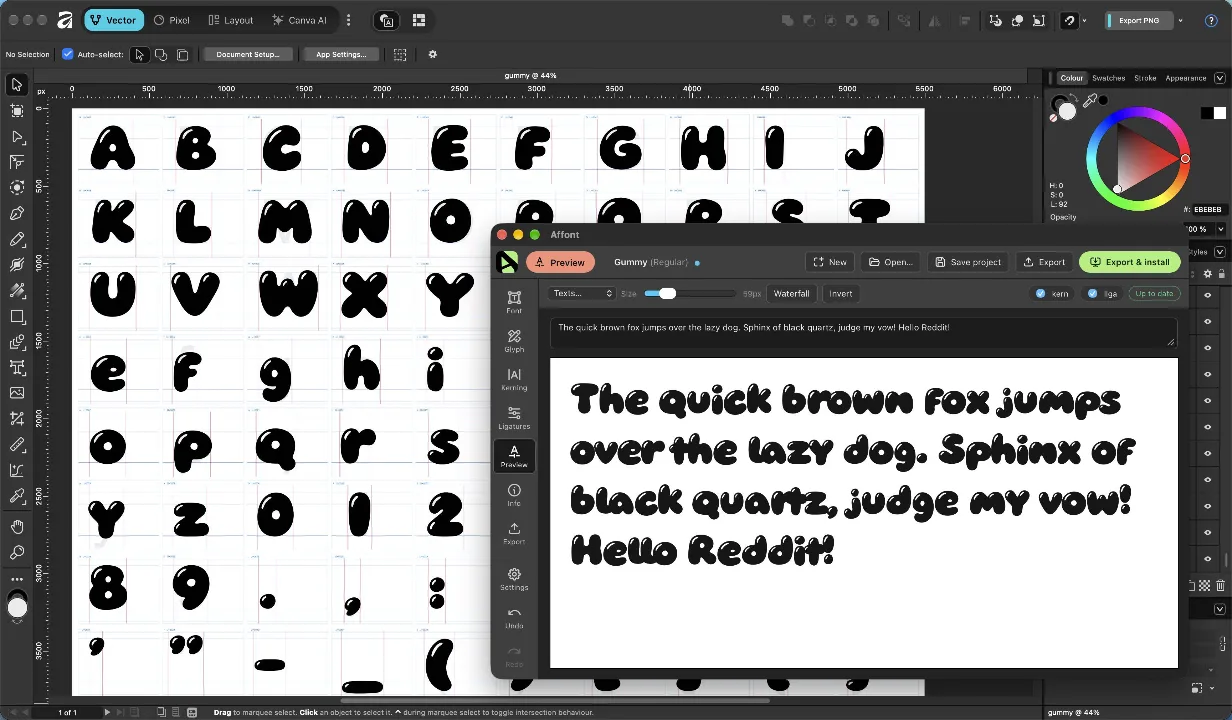Open the Kerning section in Affont sidebar

coord(514,379)
